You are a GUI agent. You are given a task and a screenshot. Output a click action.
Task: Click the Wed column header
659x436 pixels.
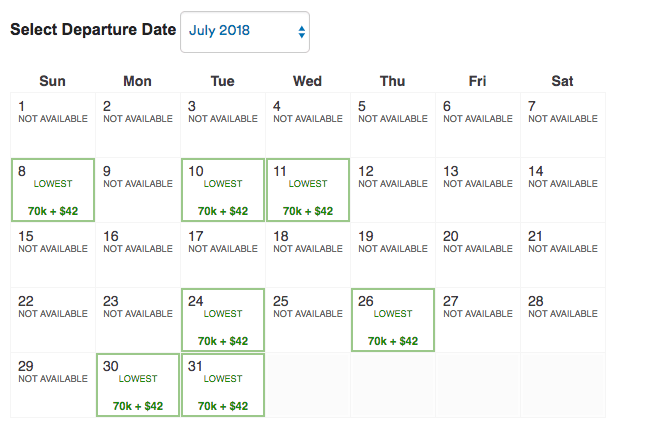tap(307, 81)
